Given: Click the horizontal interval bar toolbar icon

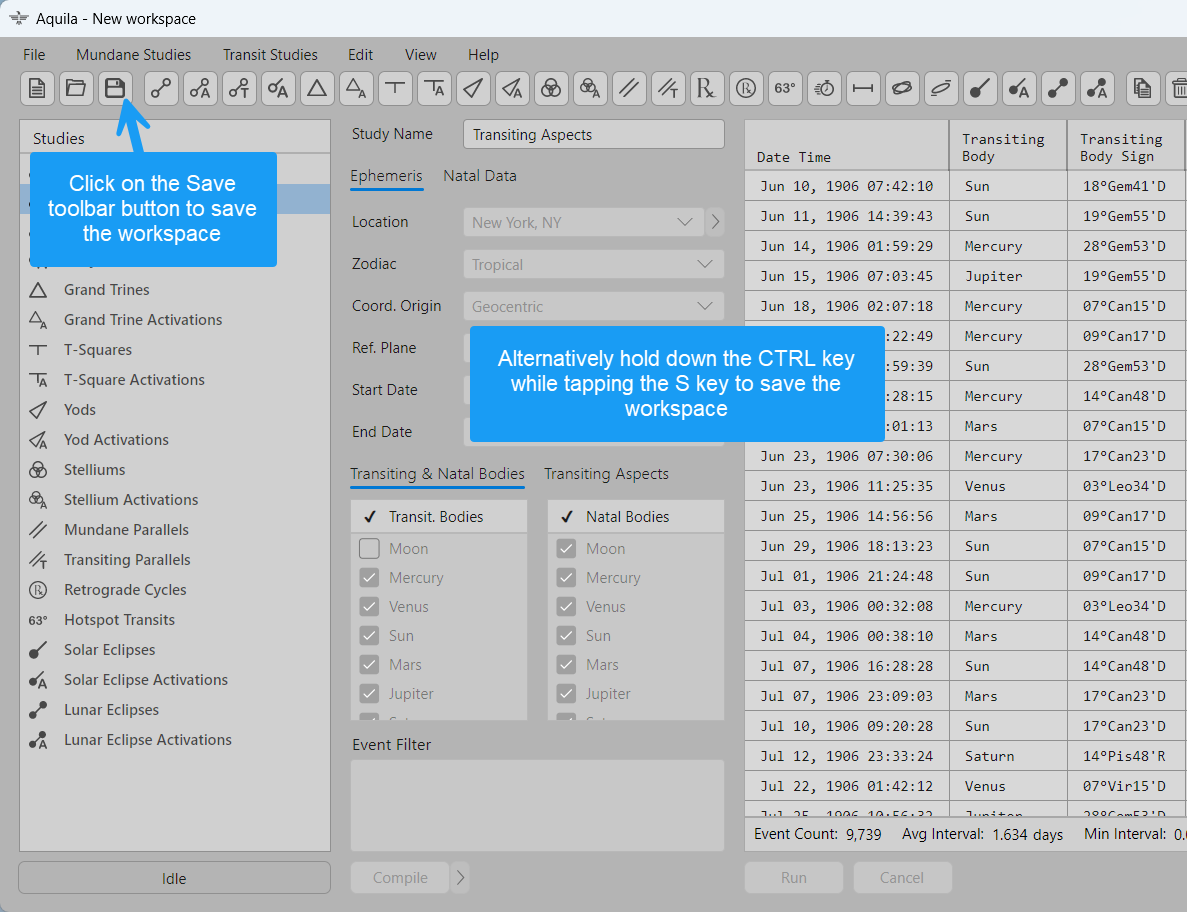Looking at the screenshot, I should tap(863, 89).
